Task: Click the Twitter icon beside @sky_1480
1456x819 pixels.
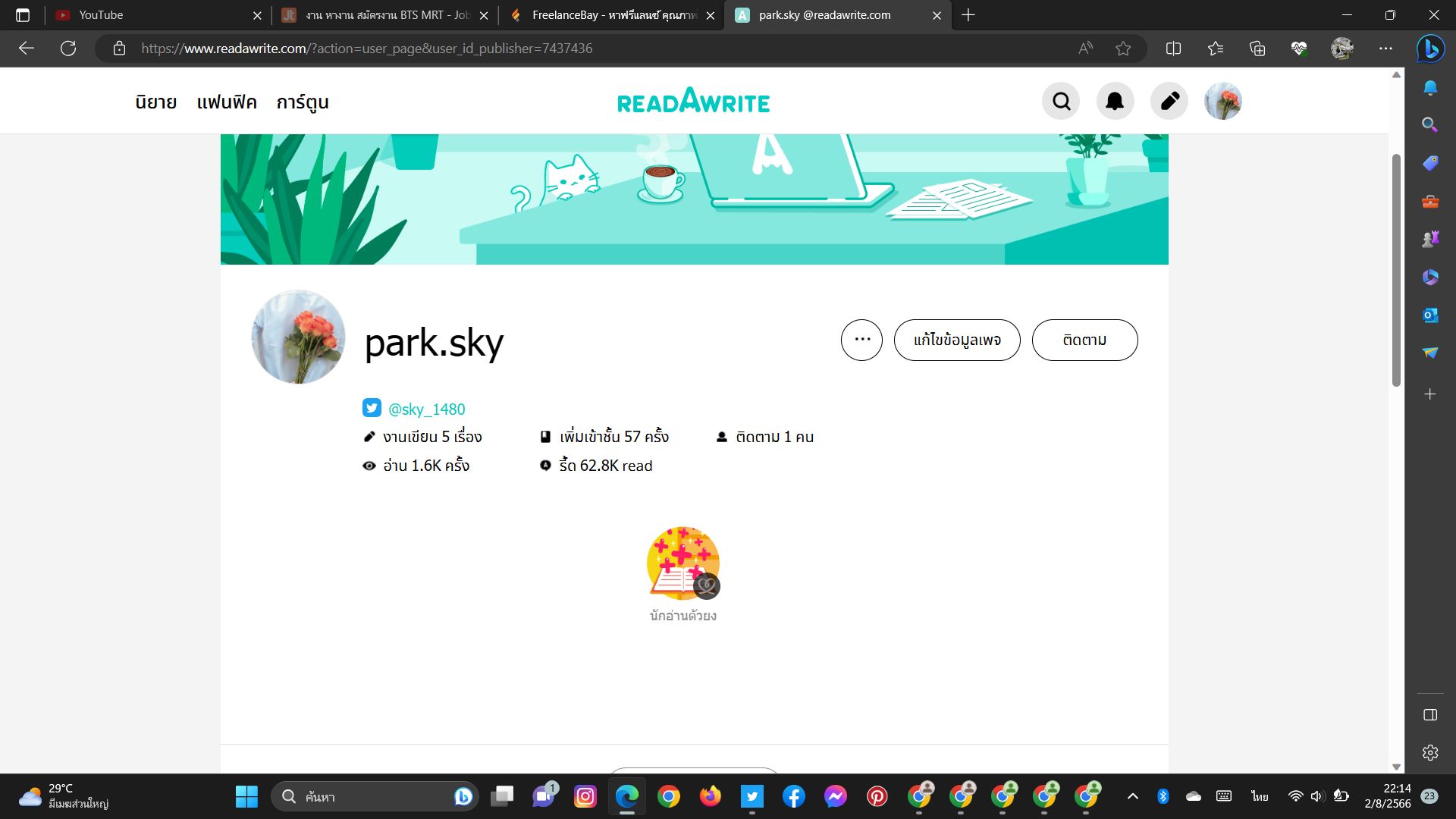Action: (x=372, y=408)
